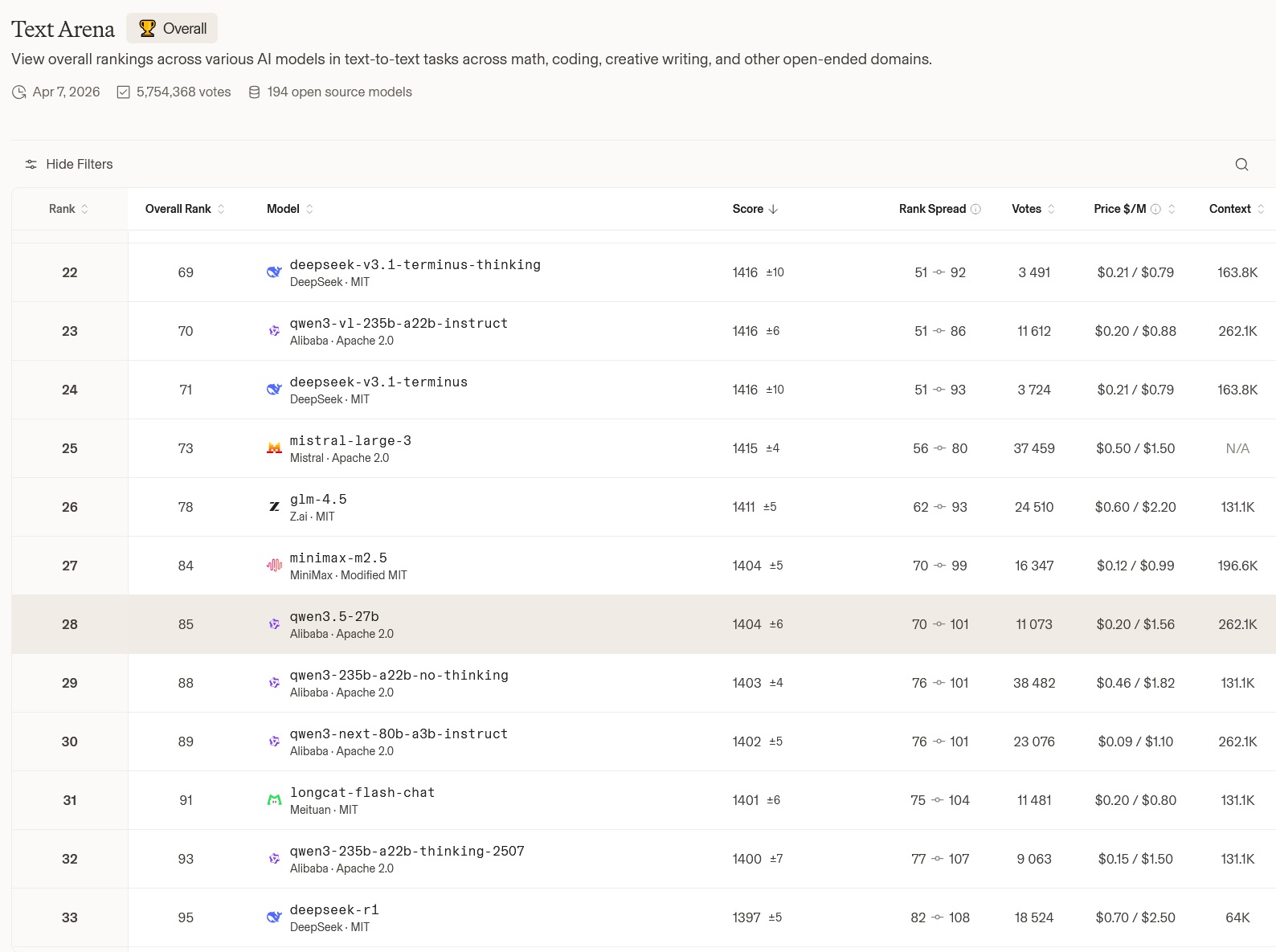This screenshot has height=952, width=1276.
Task: Open the minimax-m2.5 model link
Action: pos(338,558)
